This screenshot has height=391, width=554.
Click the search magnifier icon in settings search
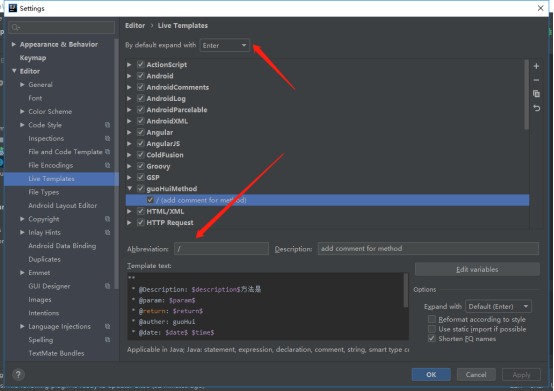coord(16,27)
